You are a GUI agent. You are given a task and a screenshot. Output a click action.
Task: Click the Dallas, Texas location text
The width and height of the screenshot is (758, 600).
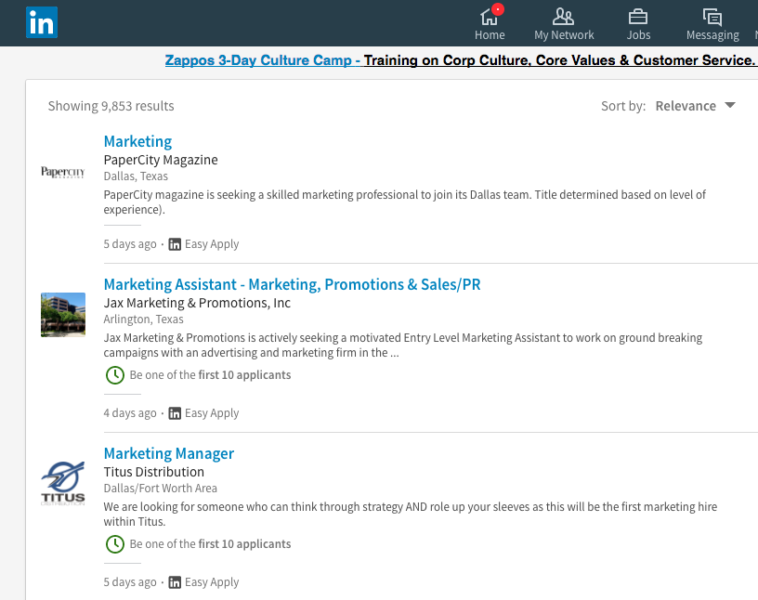(x=136, y=176)
